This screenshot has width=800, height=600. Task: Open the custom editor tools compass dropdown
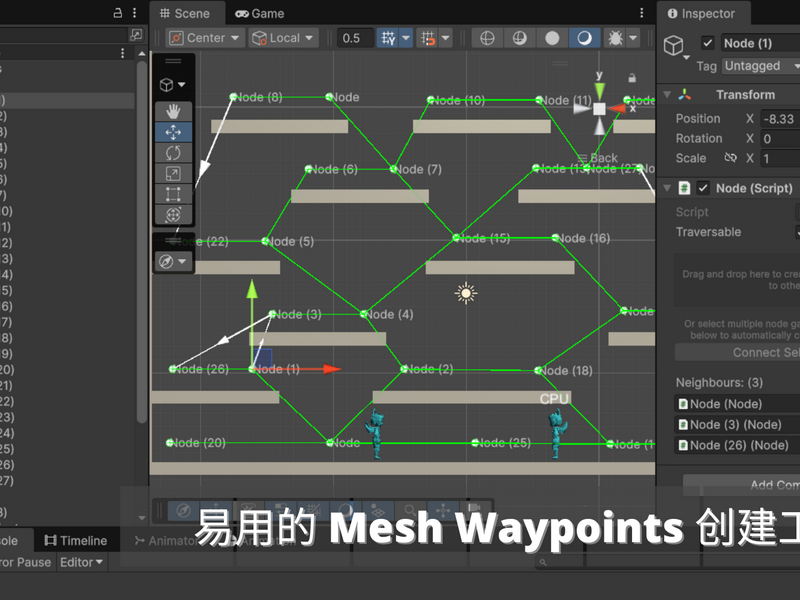[172, 262]
